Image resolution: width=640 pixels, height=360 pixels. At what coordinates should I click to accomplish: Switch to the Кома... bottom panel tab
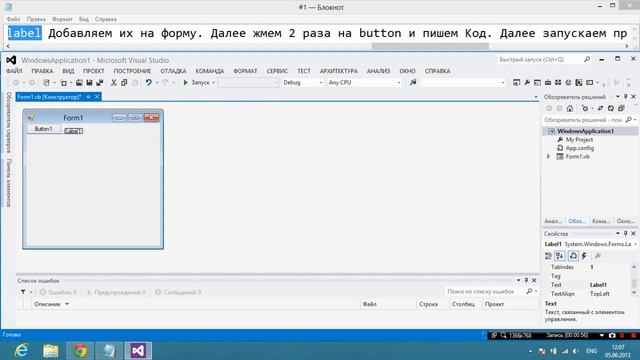(601, 221)
